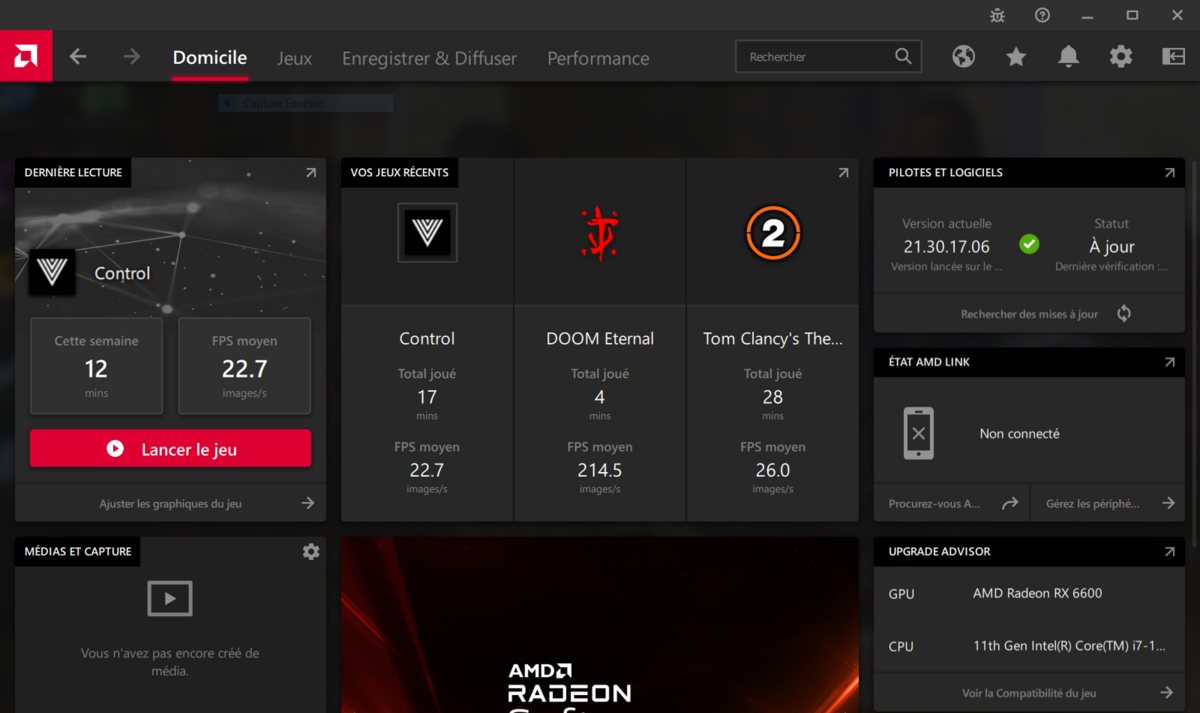Image resolution: width=1200 pixels, height=713 pixels.
Task: Click Ajuster les graphiques du jeu link
Action: [x=170, y=504]
